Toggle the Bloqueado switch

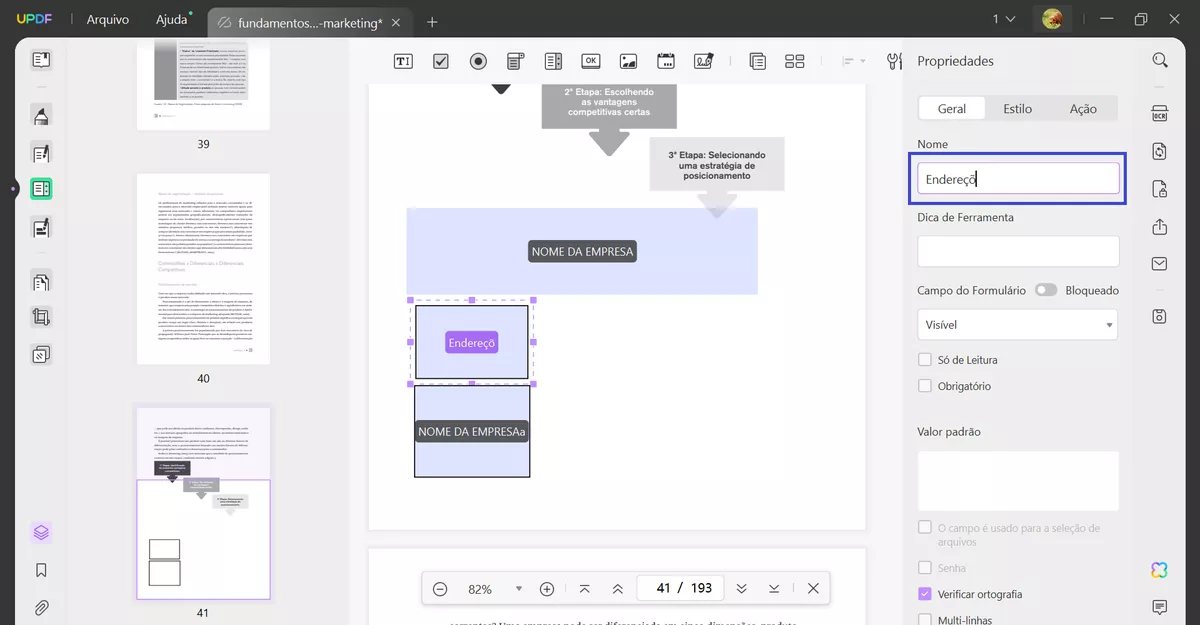click(1046, 290)
